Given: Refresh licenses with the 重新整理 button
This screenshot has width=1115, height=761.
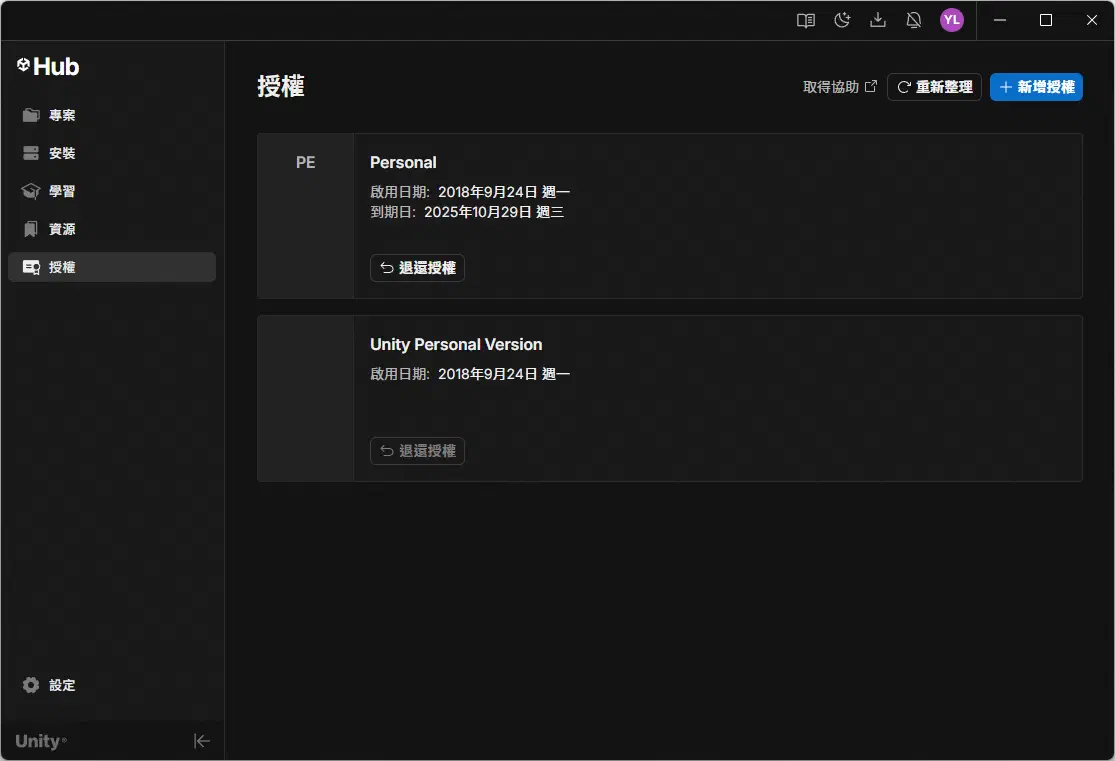Looking at the screenshot, I should [934, 86].
